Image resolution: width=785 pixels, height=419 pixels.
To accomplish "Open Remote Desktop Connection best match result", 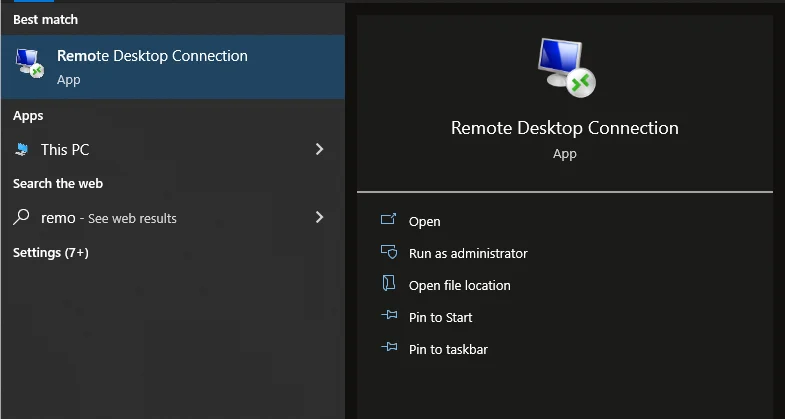I will pyautogui.click(x=173, y=67).
